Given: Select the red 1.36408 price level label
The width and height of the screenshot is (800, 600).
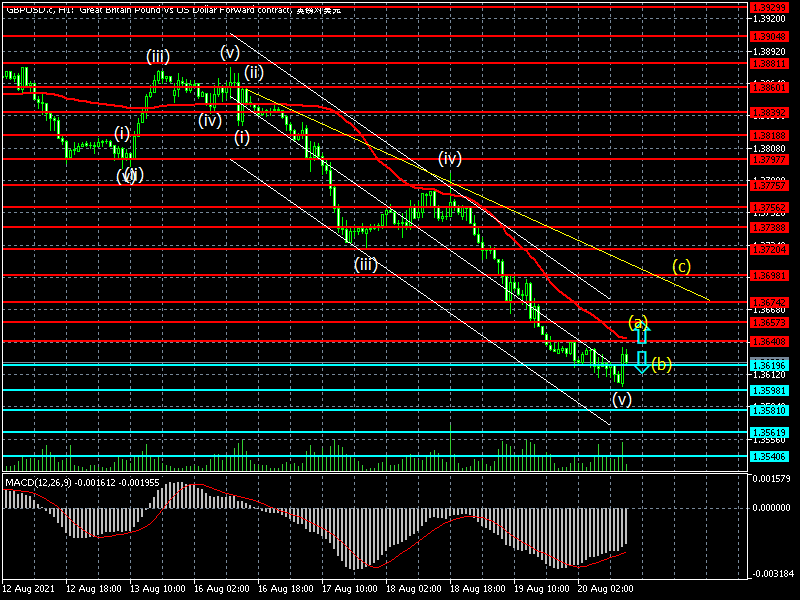Looking at the screenshot, I should coord(769,341).
